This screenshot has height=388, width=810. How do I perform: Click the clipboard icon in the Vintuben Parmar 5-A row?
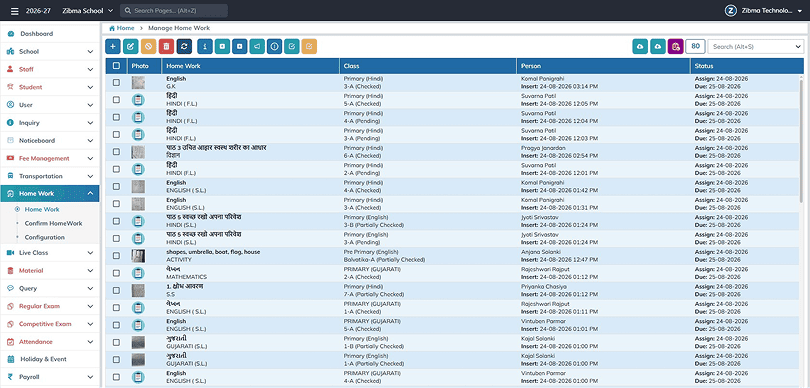pyautogui.click(x=138, y=325)
